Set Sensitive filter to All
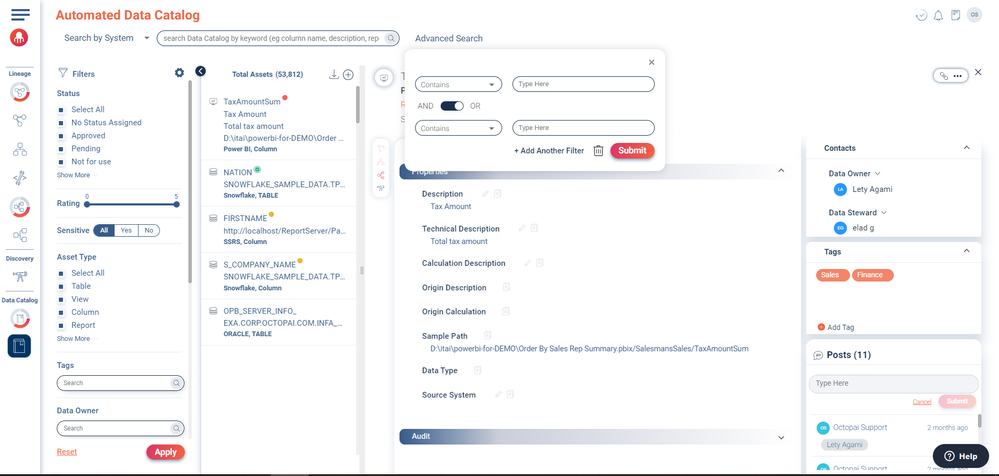The image size is (999, 476). [x=104, y=231]
